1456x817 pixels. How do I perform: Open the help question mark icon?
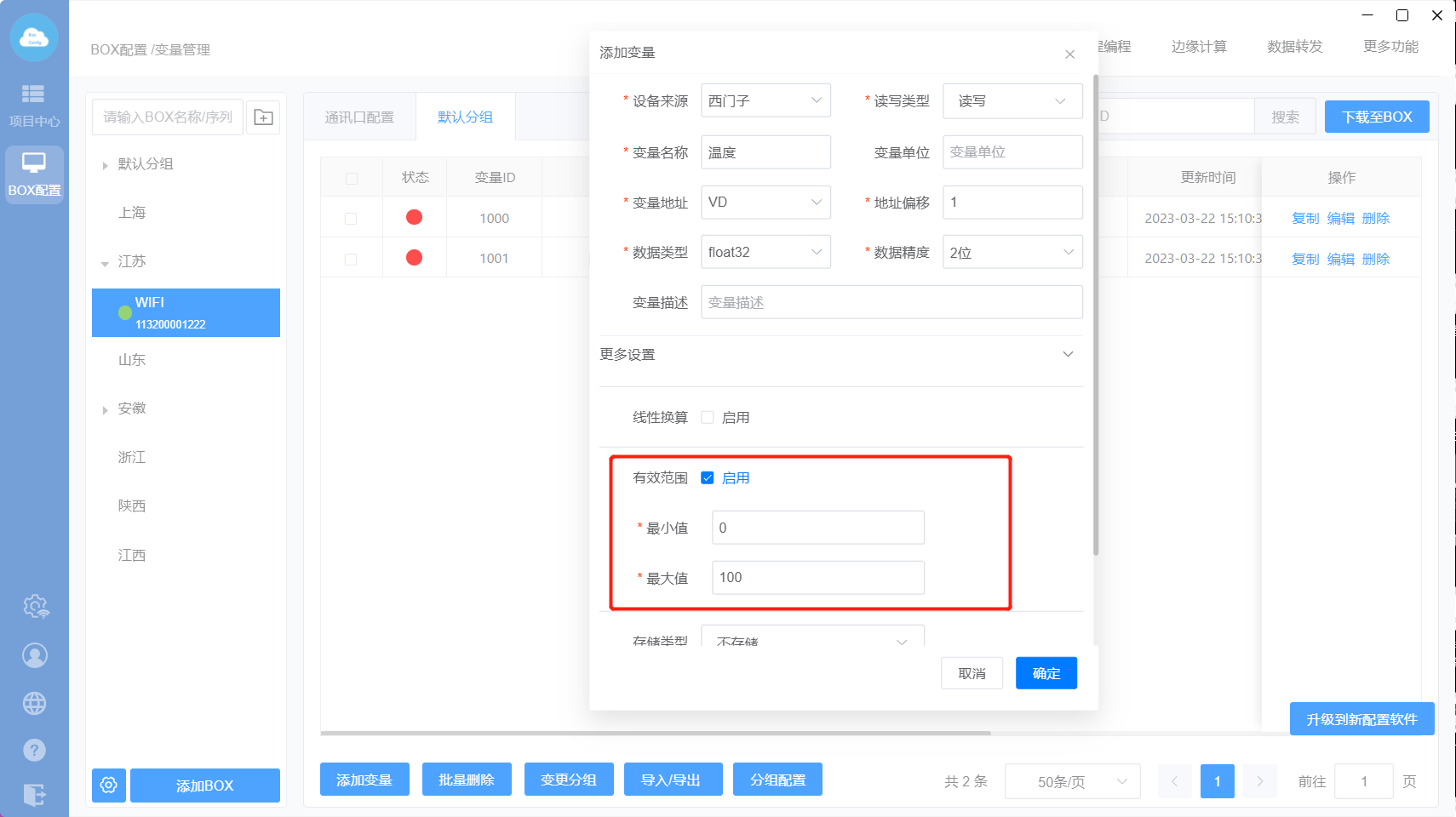point(35,750)
